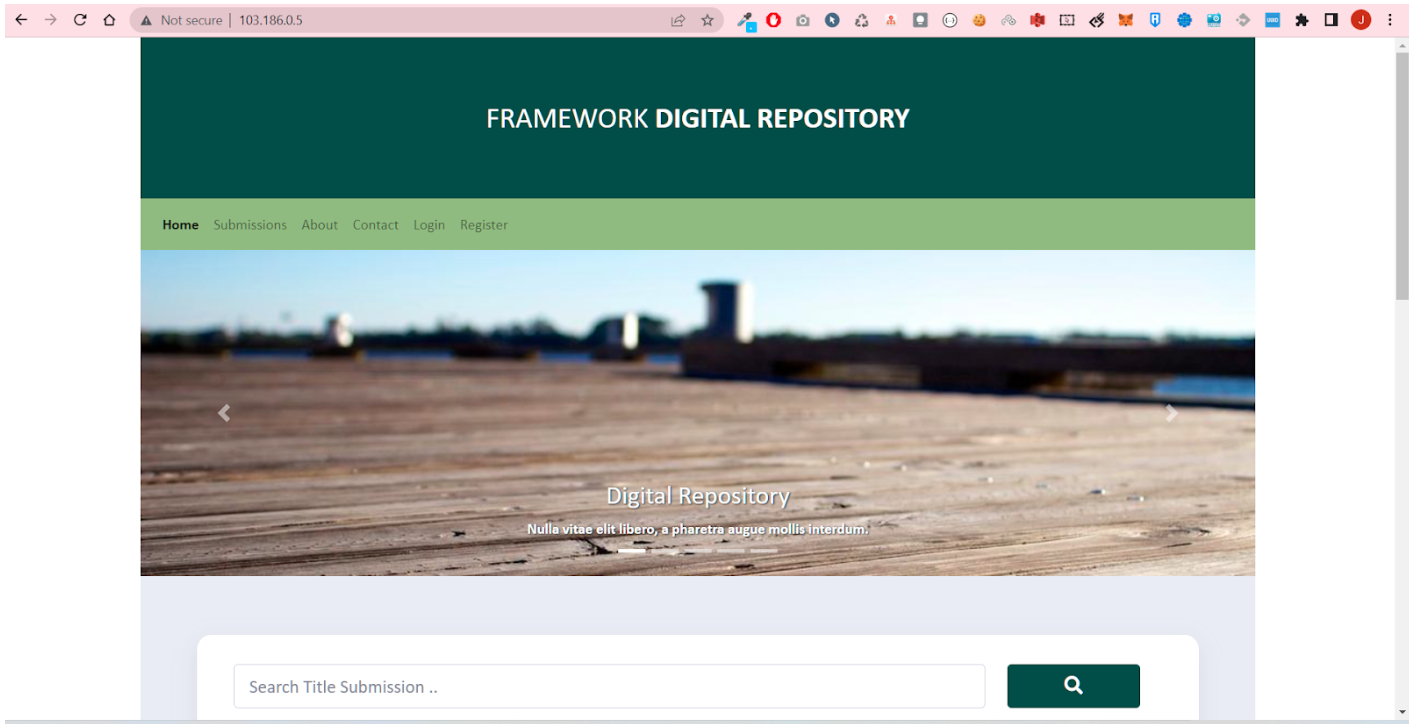
Task: Open the red hand ad-blocker extension
Action: (773, 20)
